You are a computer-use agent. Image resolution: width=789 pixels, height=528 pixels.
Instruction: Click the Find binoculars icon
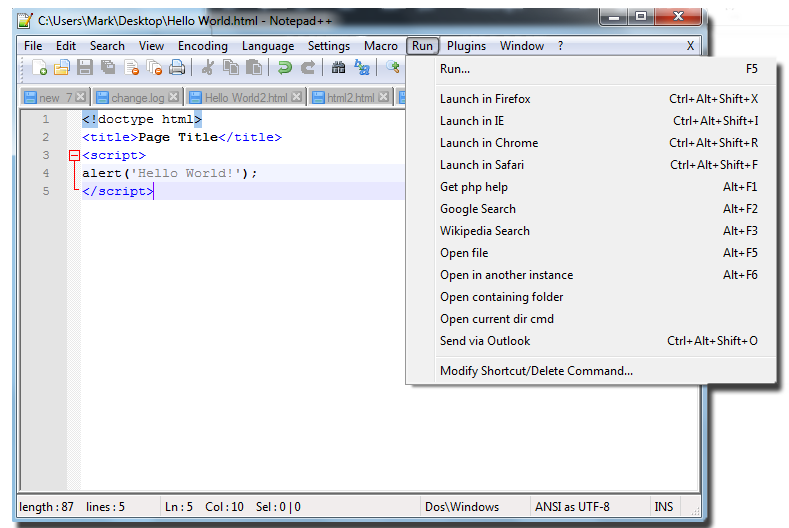(338, 67)
